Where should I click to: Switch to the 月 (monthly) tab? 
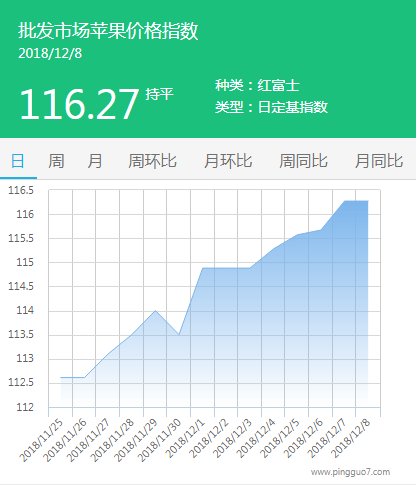(95, 161)
